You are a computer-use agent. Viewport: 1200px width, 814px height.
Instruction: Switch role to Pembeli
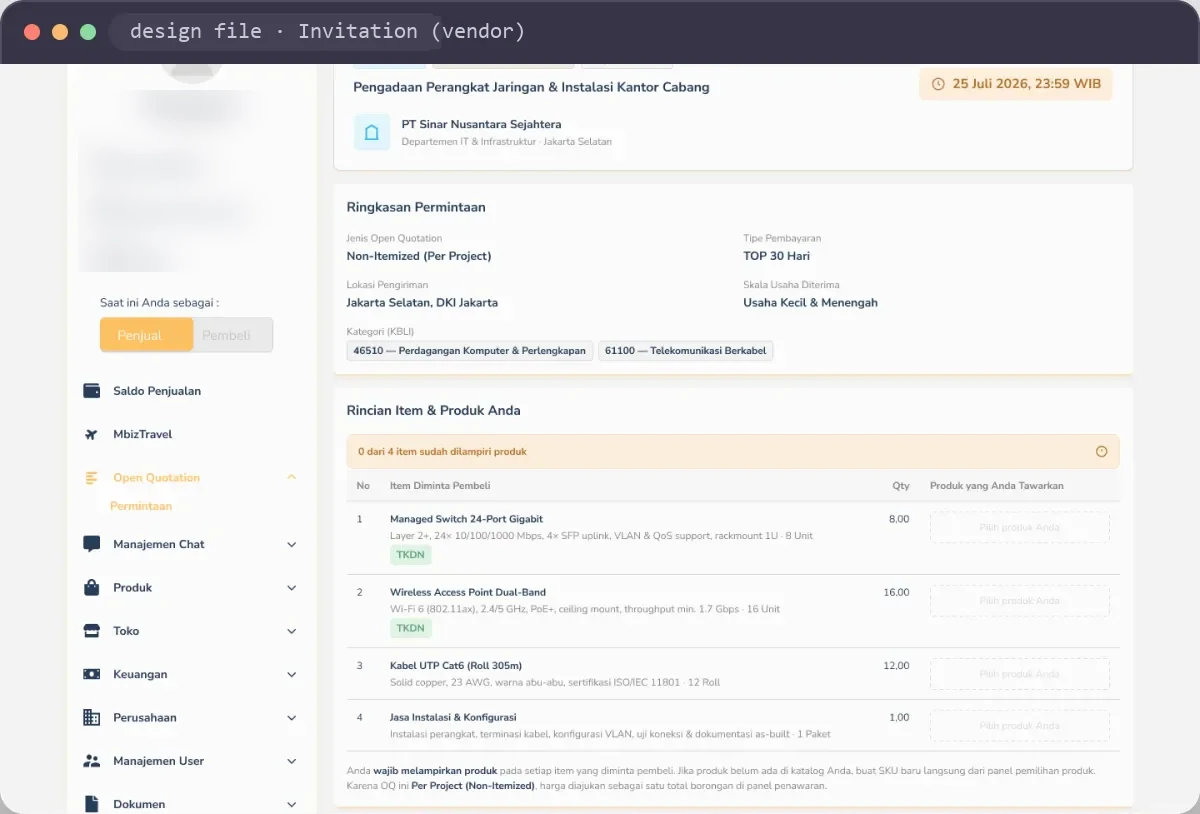pyautogui.click(x=232, y=335)
